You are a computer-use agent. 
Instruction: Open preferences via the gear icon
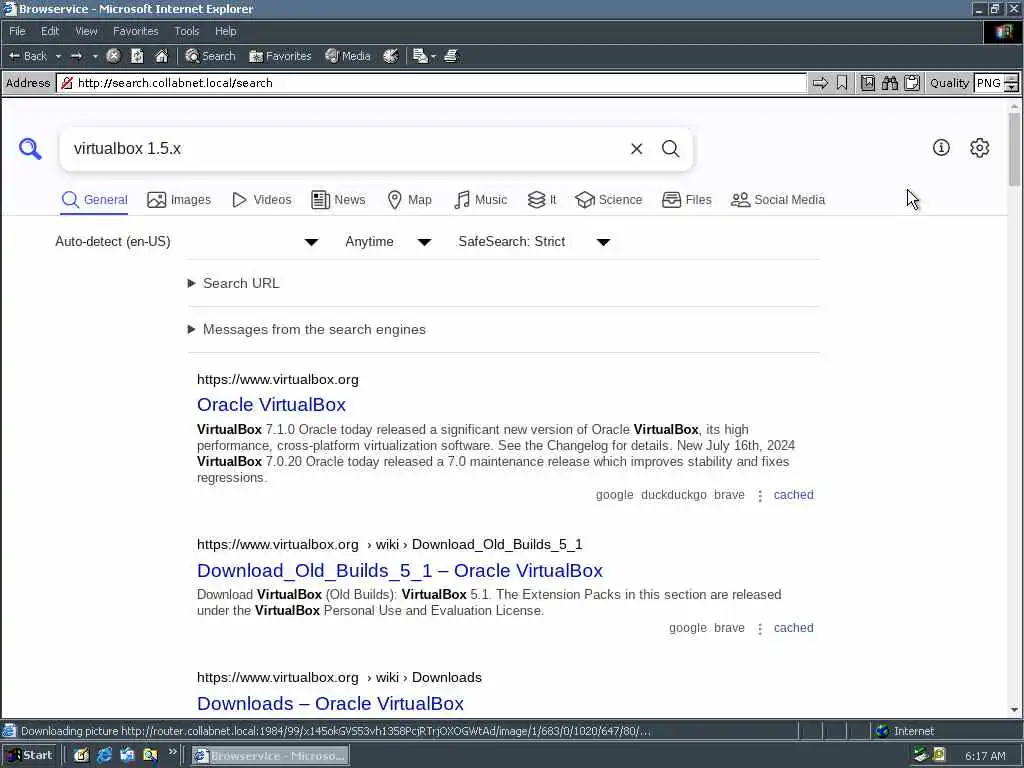pos(979,148)
